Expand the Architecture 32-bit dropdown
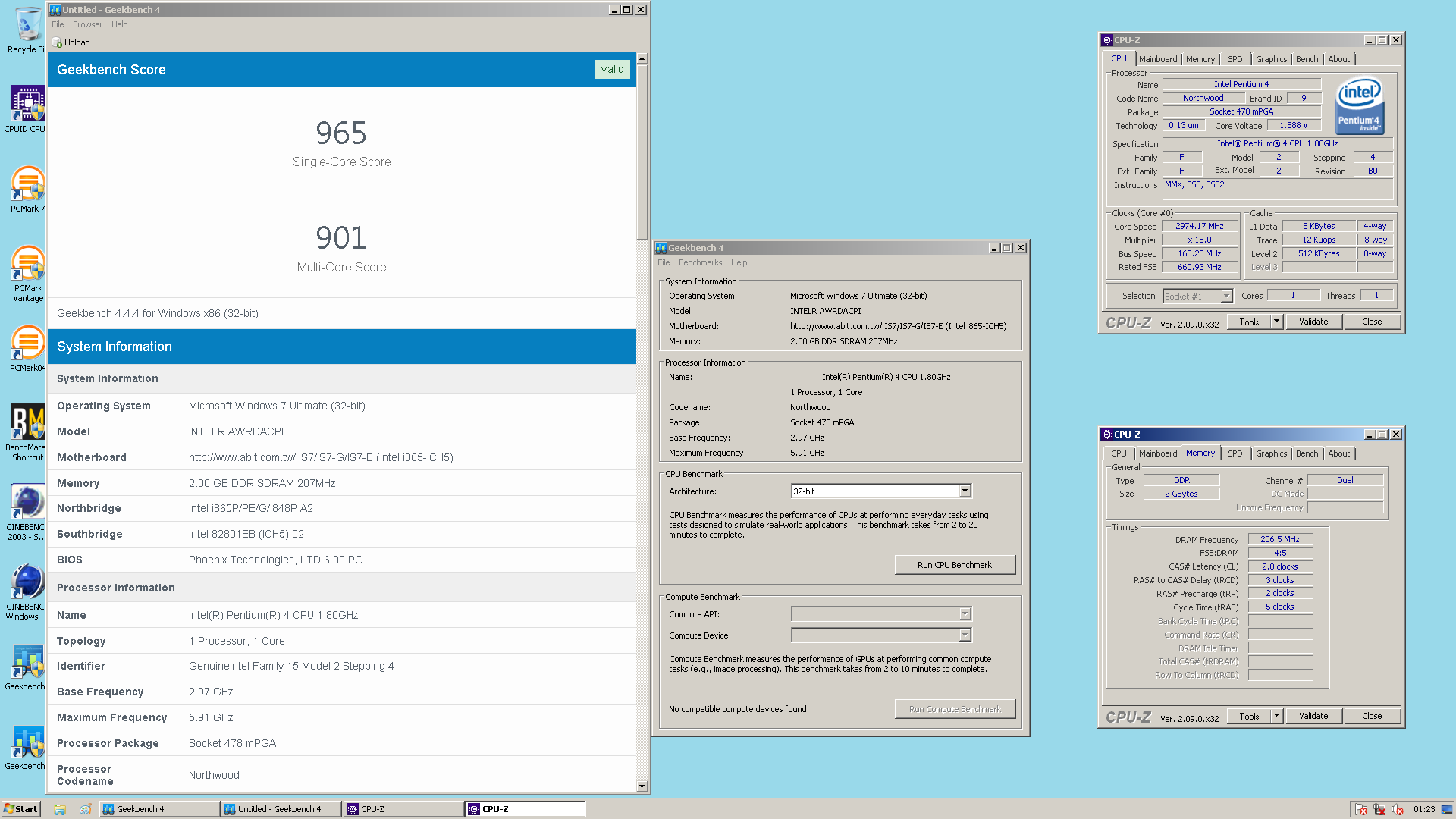The image size is (1456, 819). 965,491
